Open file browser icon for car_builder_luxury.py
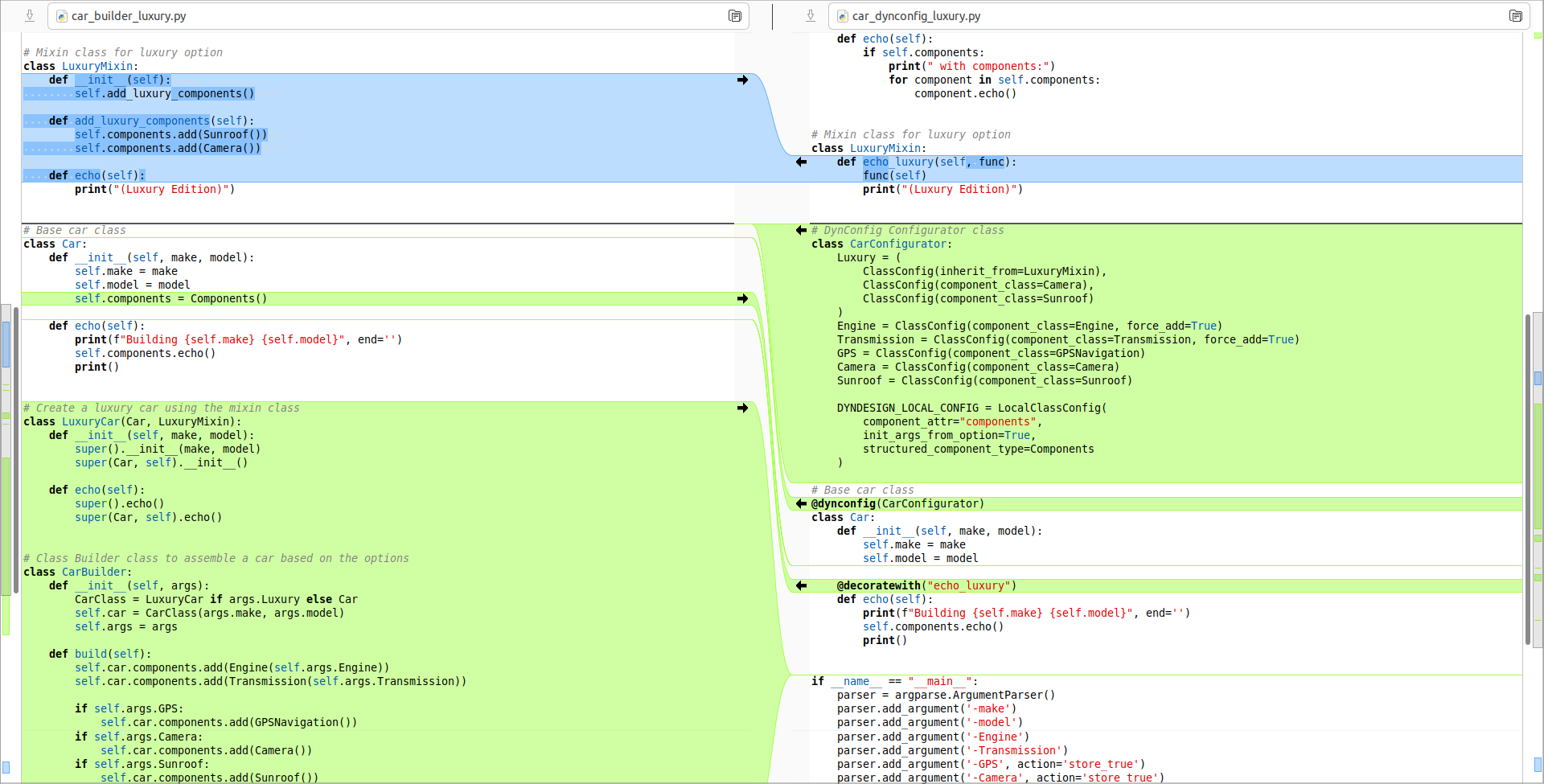Image resolution: width=1544 pixels, height=784 pixels. pyautogui.click(x=735, y=16)
